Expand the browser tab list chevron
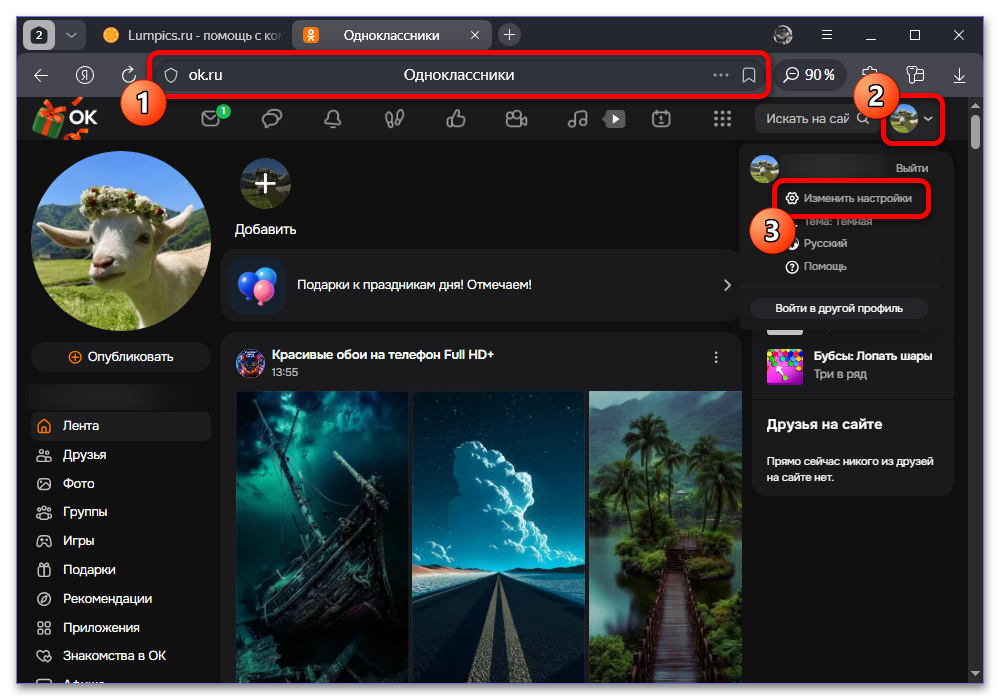This screenshot has width=1000, height=700. pos(71,35)
